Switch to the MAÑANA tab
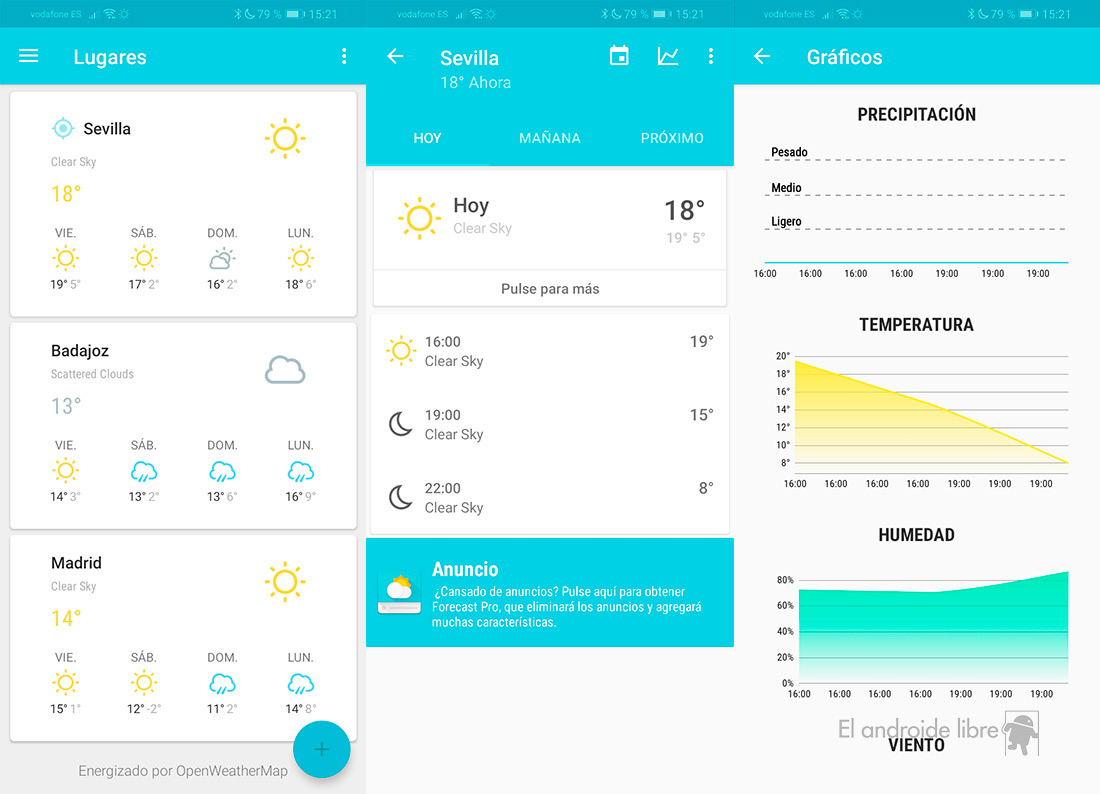The height and width of the screenshot is (794, 1100). pyautogui.click(x=549, y=138)
